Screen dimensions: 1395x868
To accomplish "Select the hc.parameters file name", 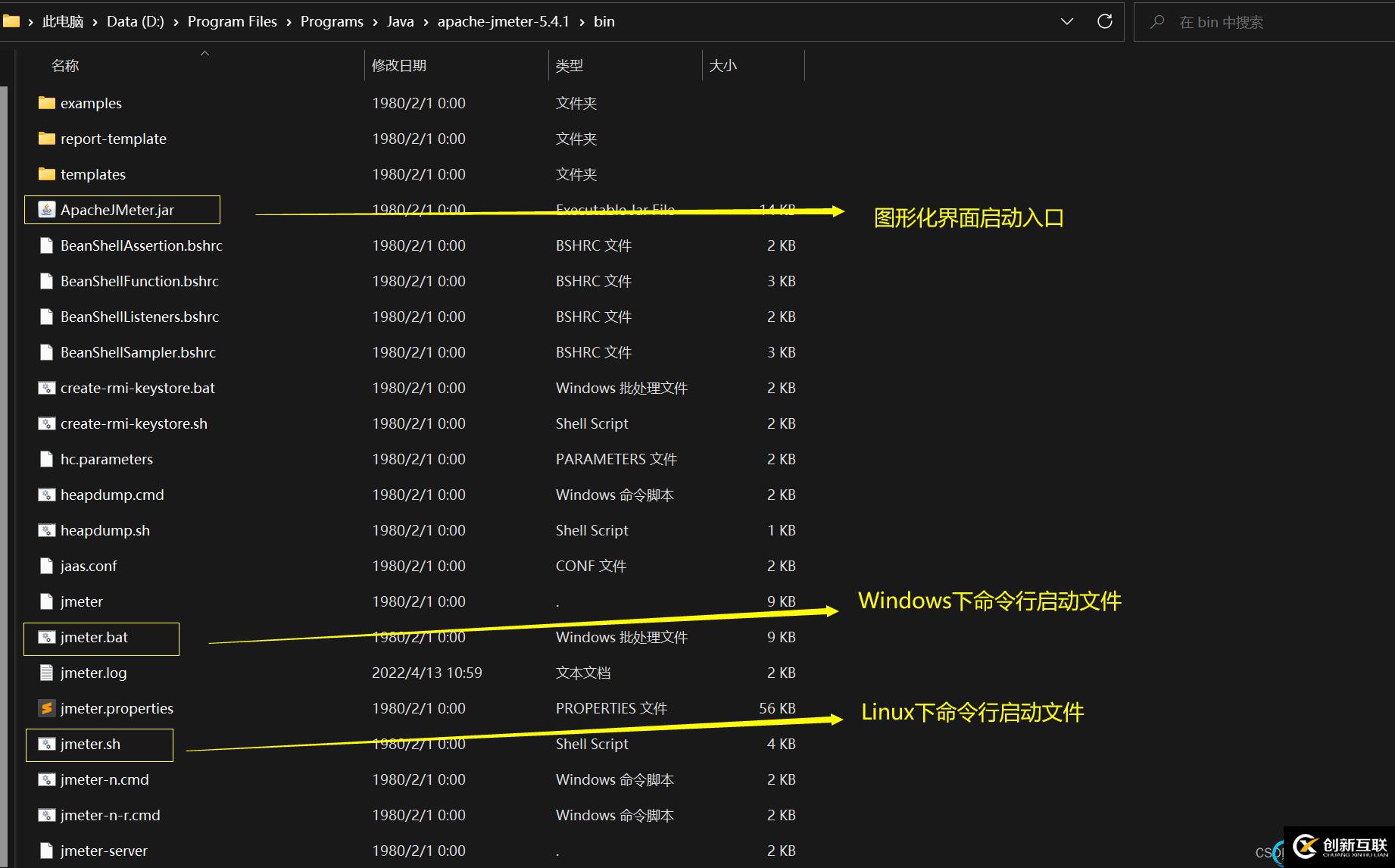I will pyautogui.click(x=107, y=459).
